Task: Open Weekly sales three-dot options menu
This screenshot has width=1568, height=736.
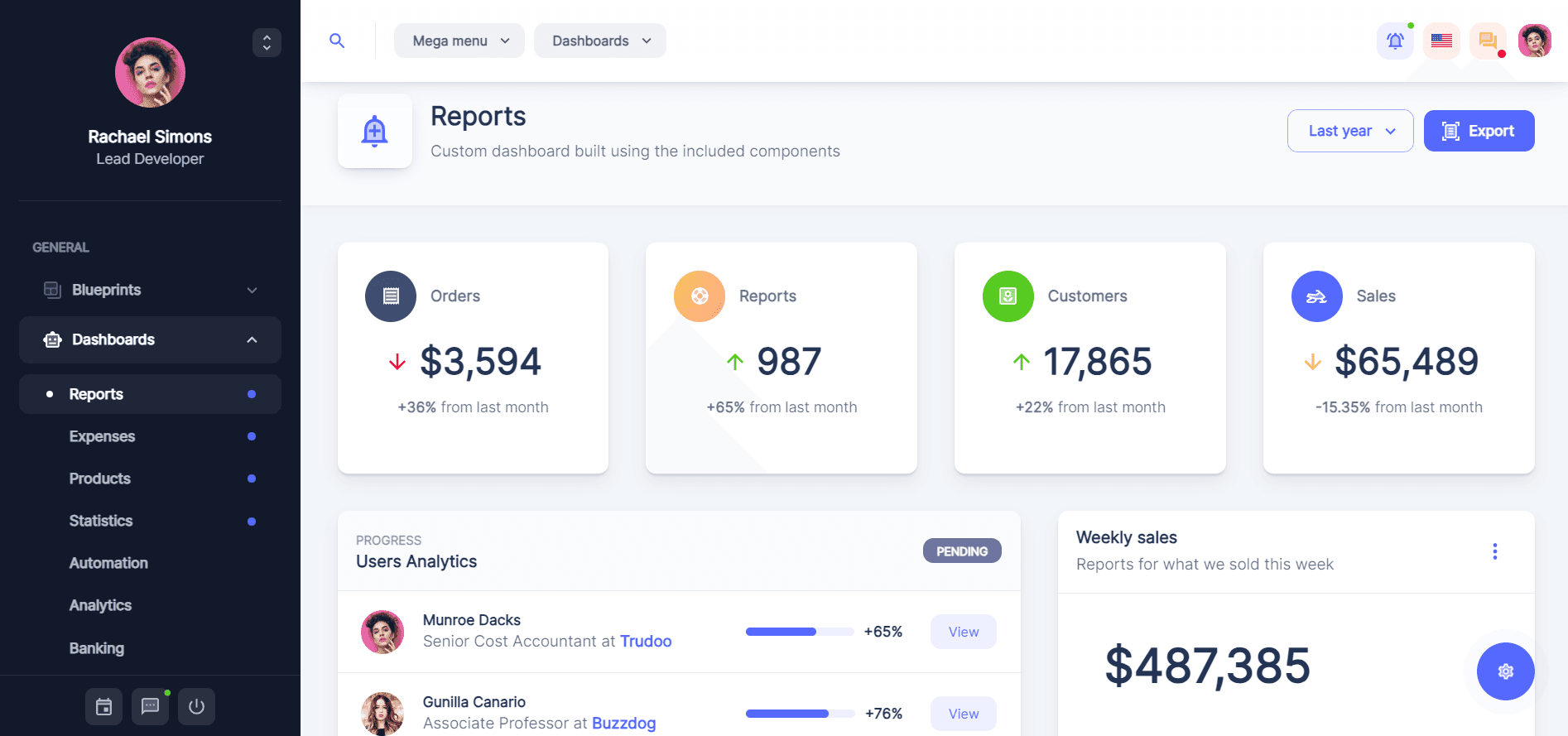Action: [1494, 551]
